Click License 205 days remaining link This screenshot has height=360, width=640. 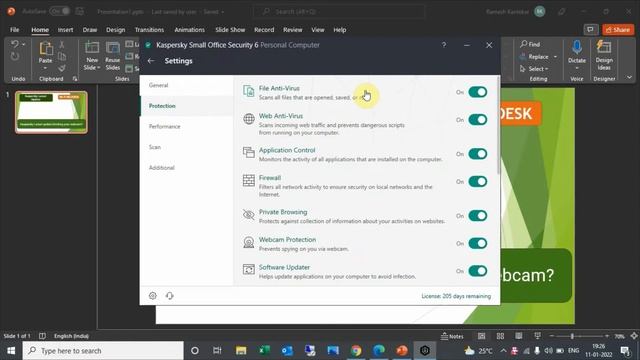pos(456,296)
